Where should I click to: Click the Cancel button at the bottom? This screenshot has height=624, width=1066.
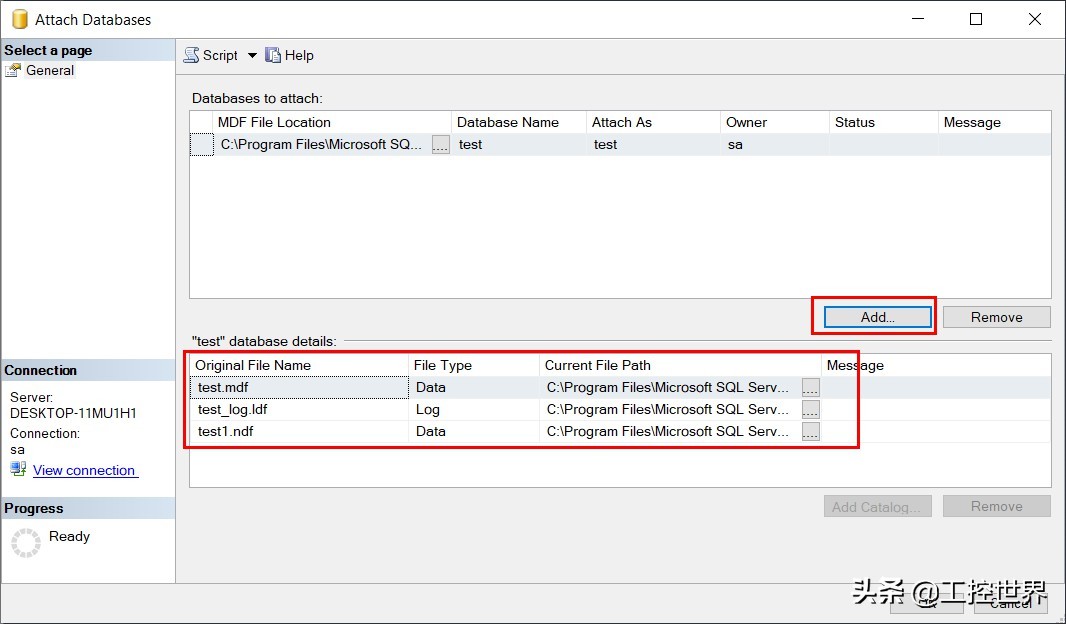click(1010, 604)
